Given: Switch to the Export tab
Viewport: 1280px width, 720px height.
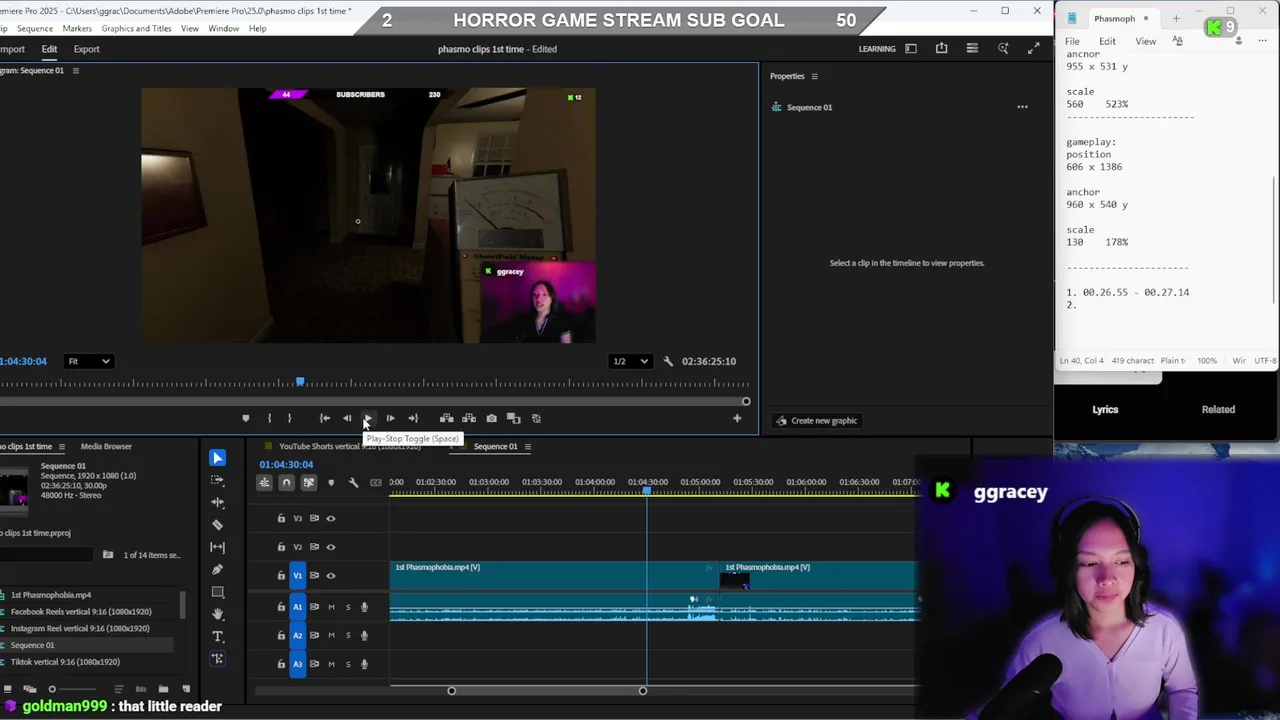Looking at the screenshot, I should click(x=86, y=49).
